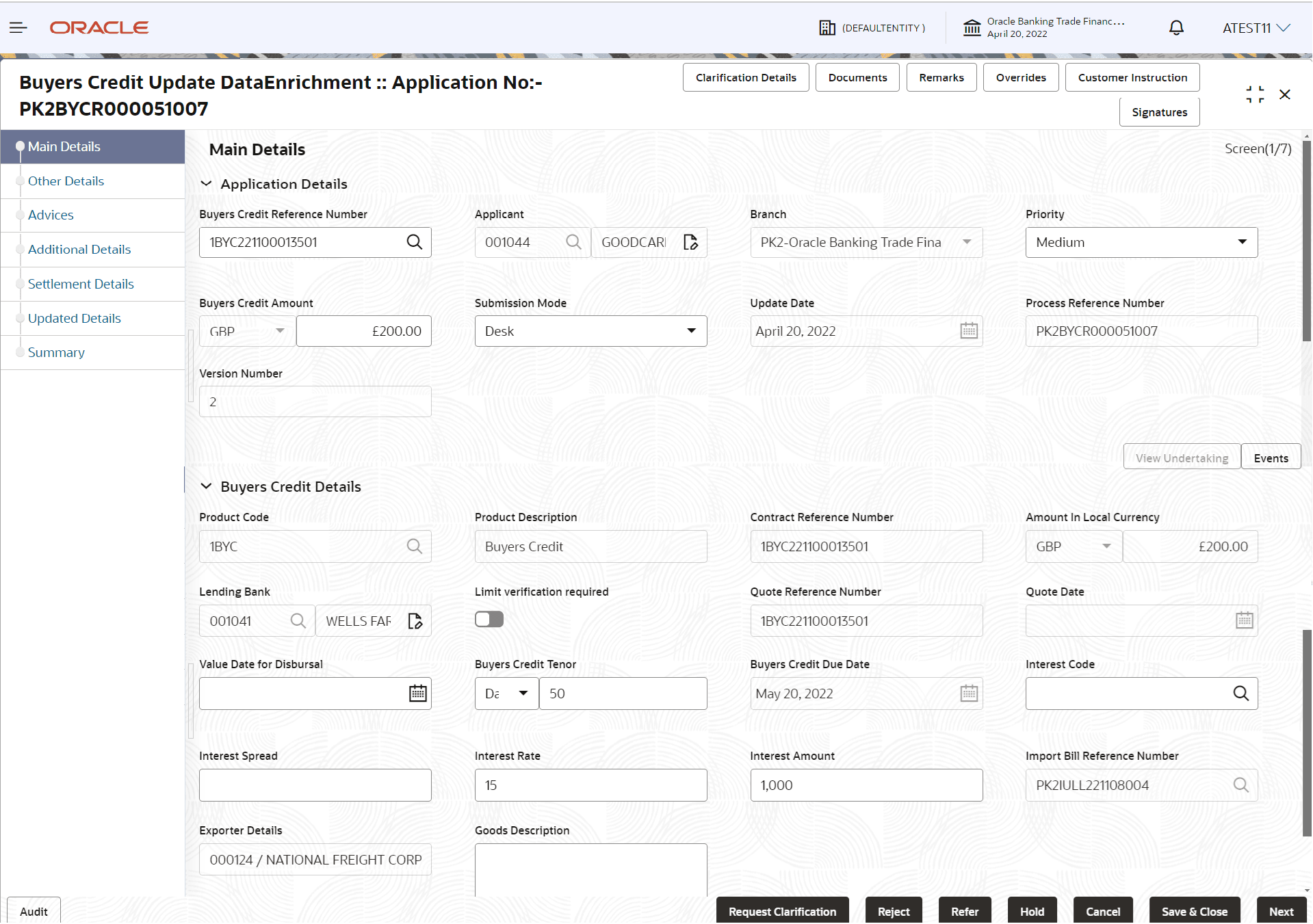Enable the Limit verification required toggle
Viewport: 1313px width, 924px height.
click(489, 618)
